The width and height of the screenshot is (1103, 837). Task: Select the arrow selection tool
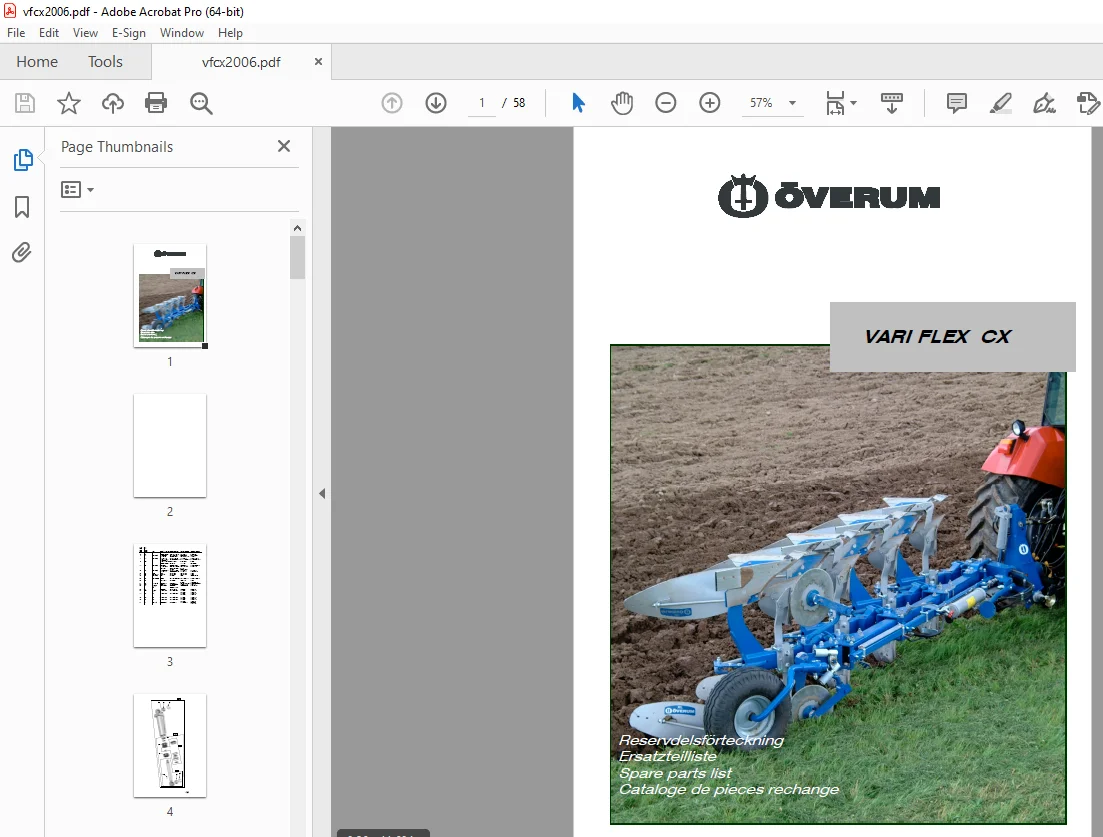pyautogui.click(x=578, y=103)
